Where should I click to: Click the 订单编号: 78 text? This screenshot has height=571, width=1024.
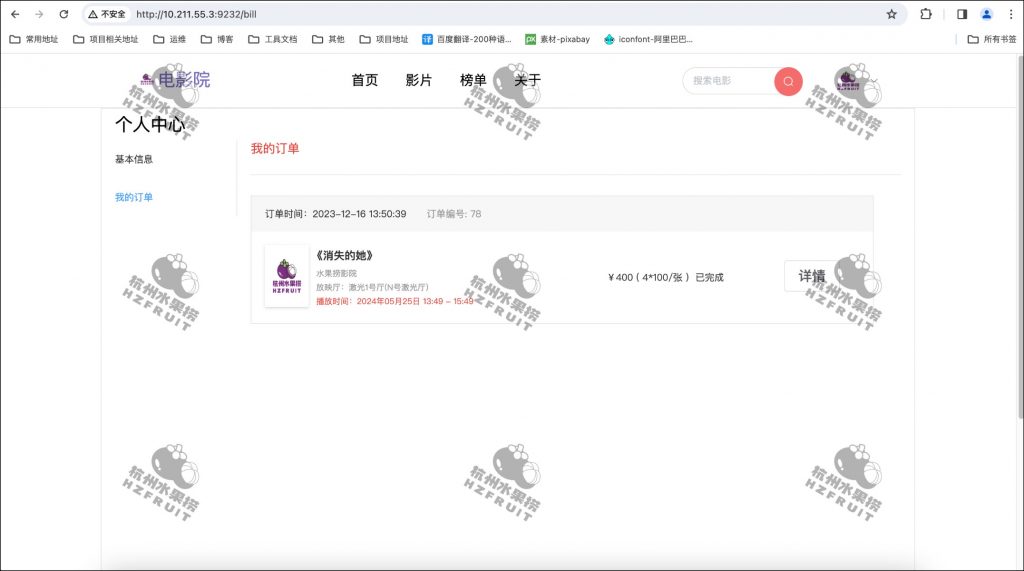pyautogui.click(x=454, y=214)
